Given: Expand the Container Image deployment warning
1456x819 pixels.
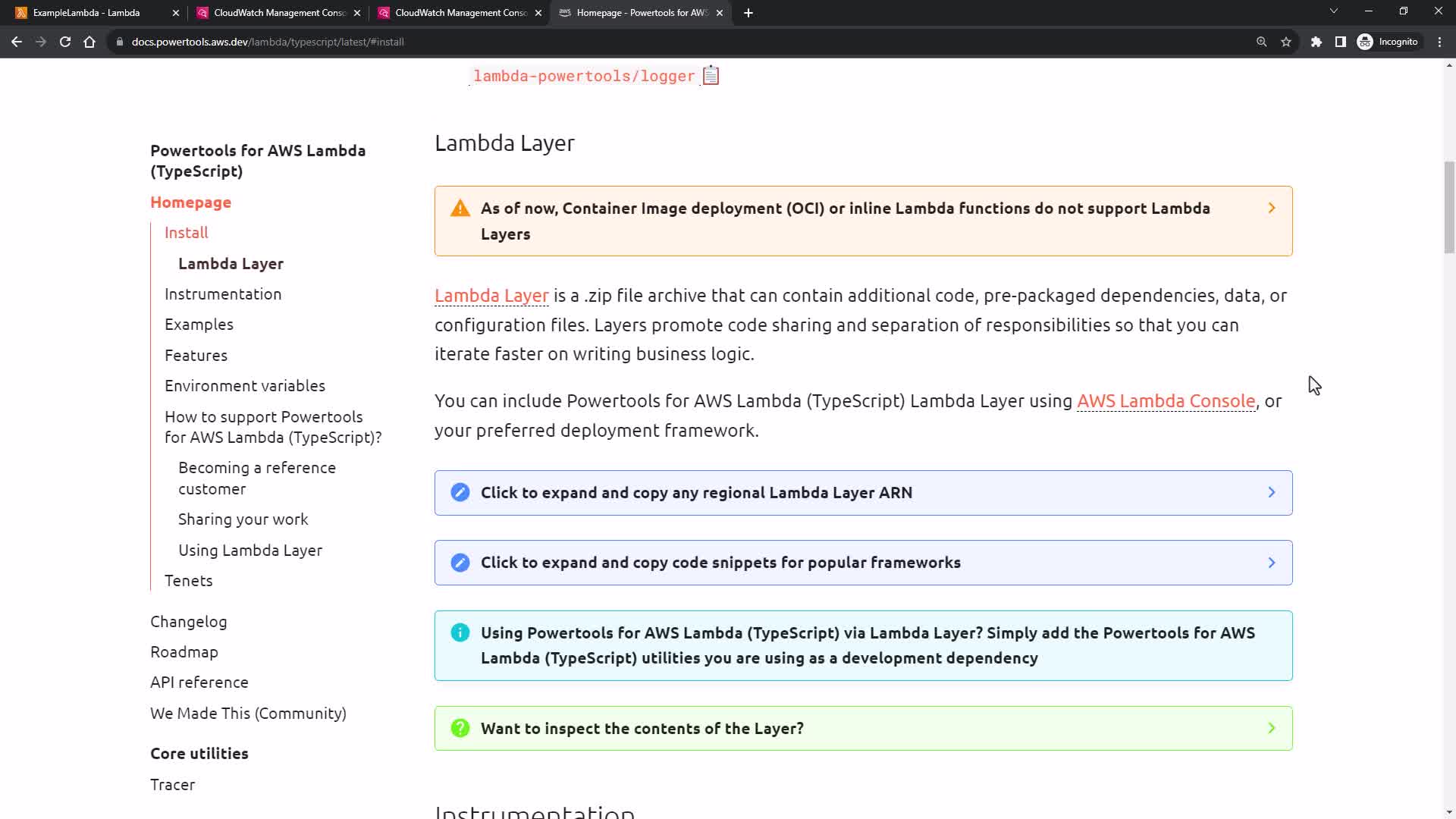Looking at the screenshot, I should [863, 221].
